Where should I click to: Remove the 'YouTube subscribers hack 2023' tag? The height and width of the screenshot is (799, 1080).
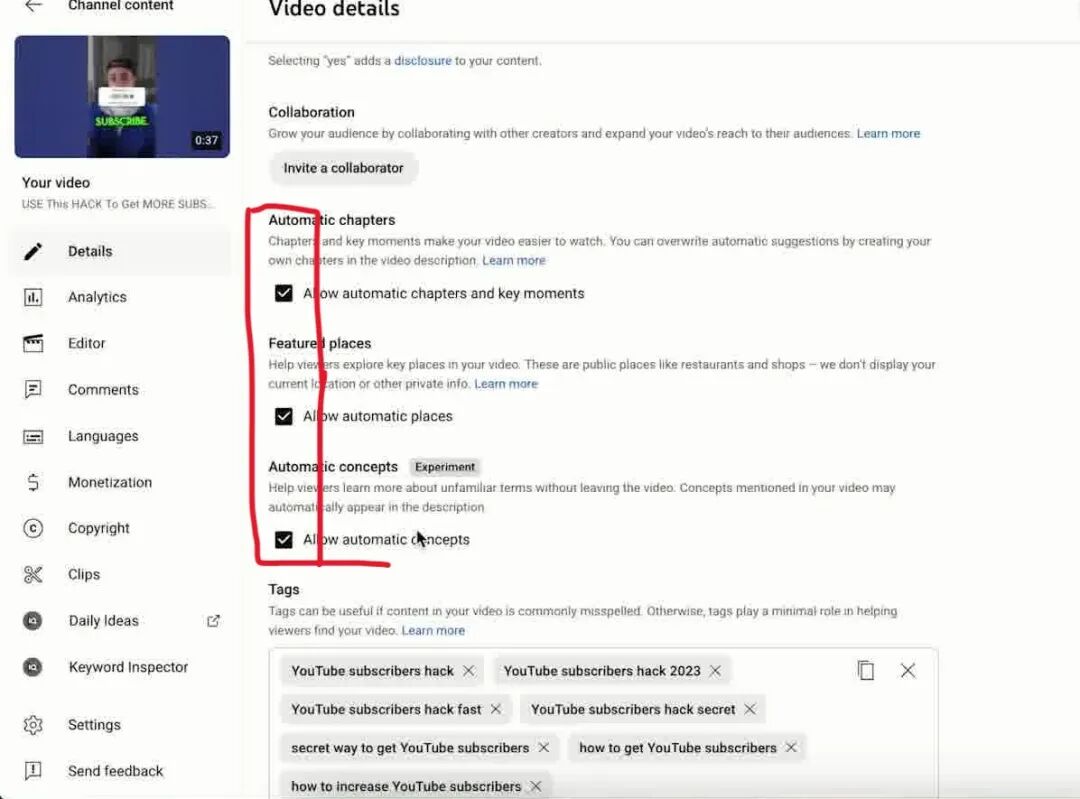716,670
